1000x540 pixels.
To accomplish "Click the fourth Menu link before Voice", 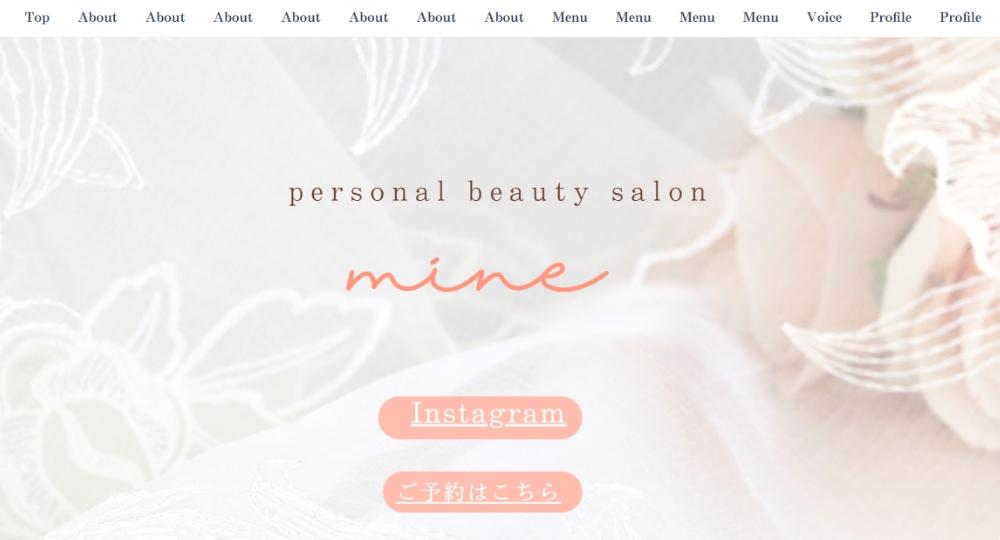I will tap(760, 17).
